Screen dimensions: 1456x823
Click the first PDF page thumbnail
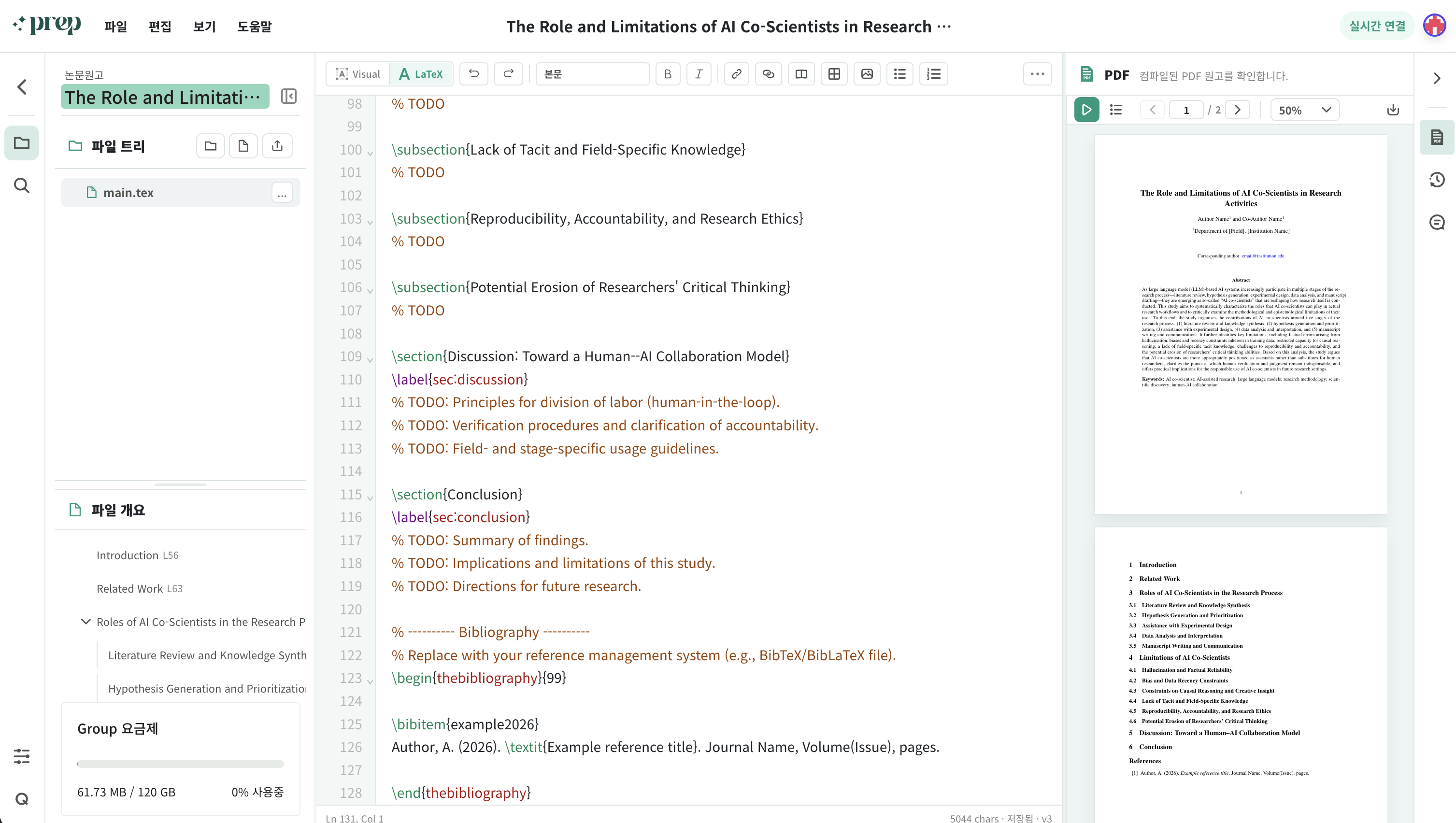(1240, 324)
